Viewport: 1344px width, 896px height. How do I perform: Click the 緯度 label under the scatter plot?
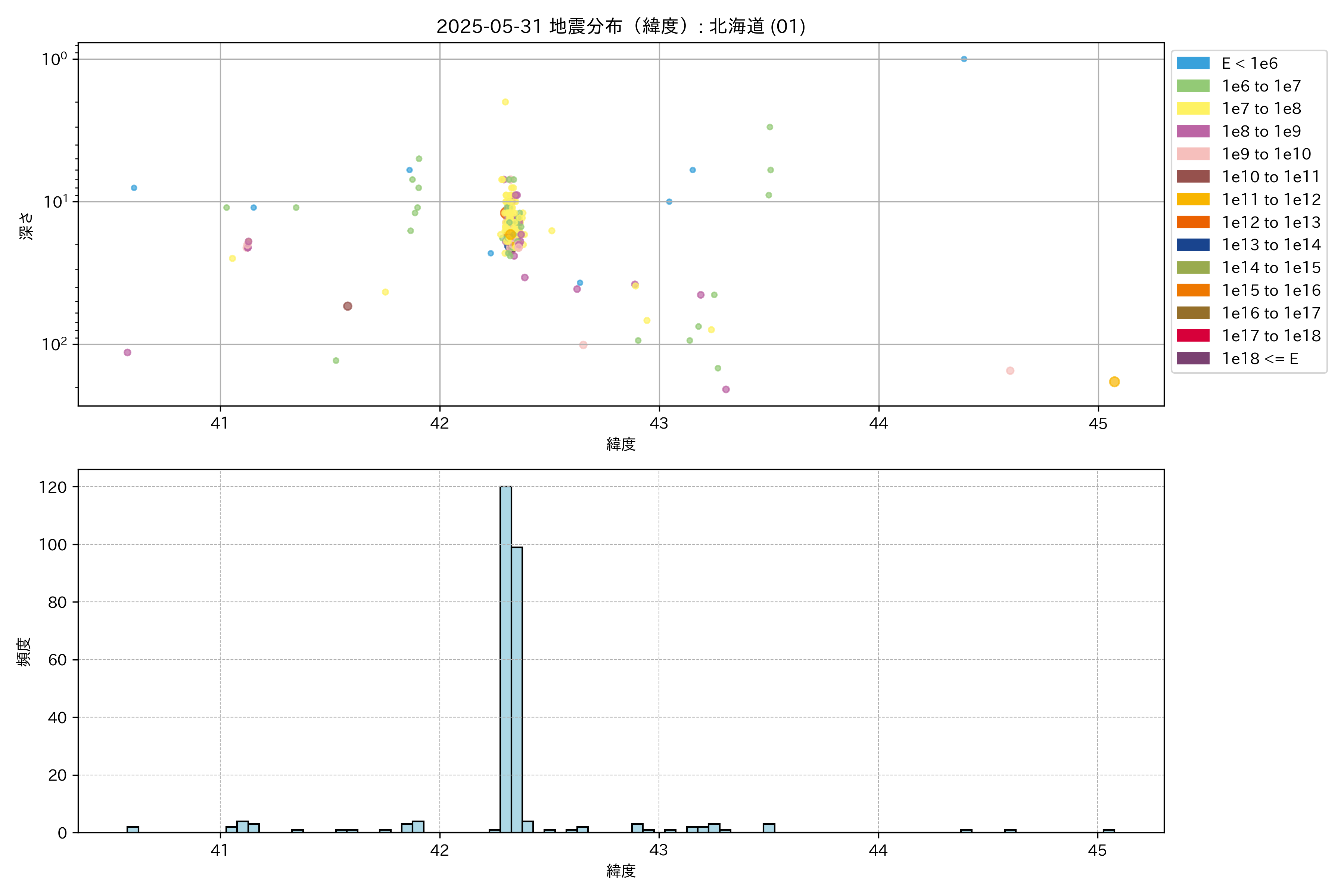click(620, 444)
